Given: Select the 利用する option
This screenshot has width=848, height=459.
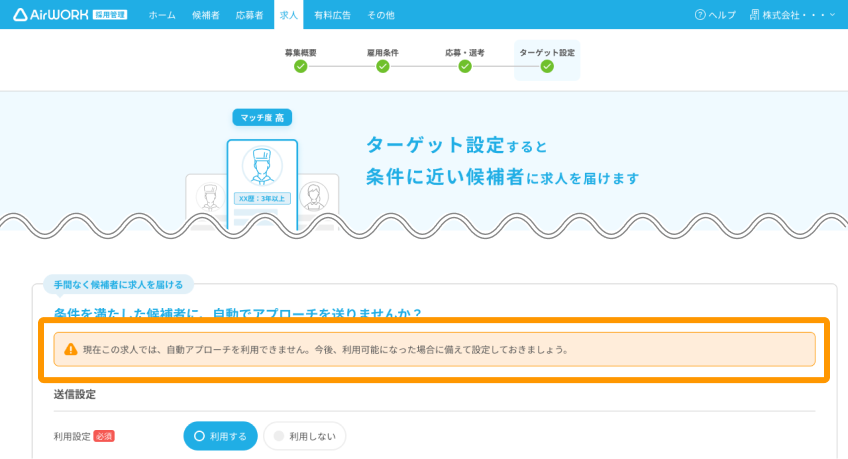Looking at the screenshot, I should coord(220,436).
